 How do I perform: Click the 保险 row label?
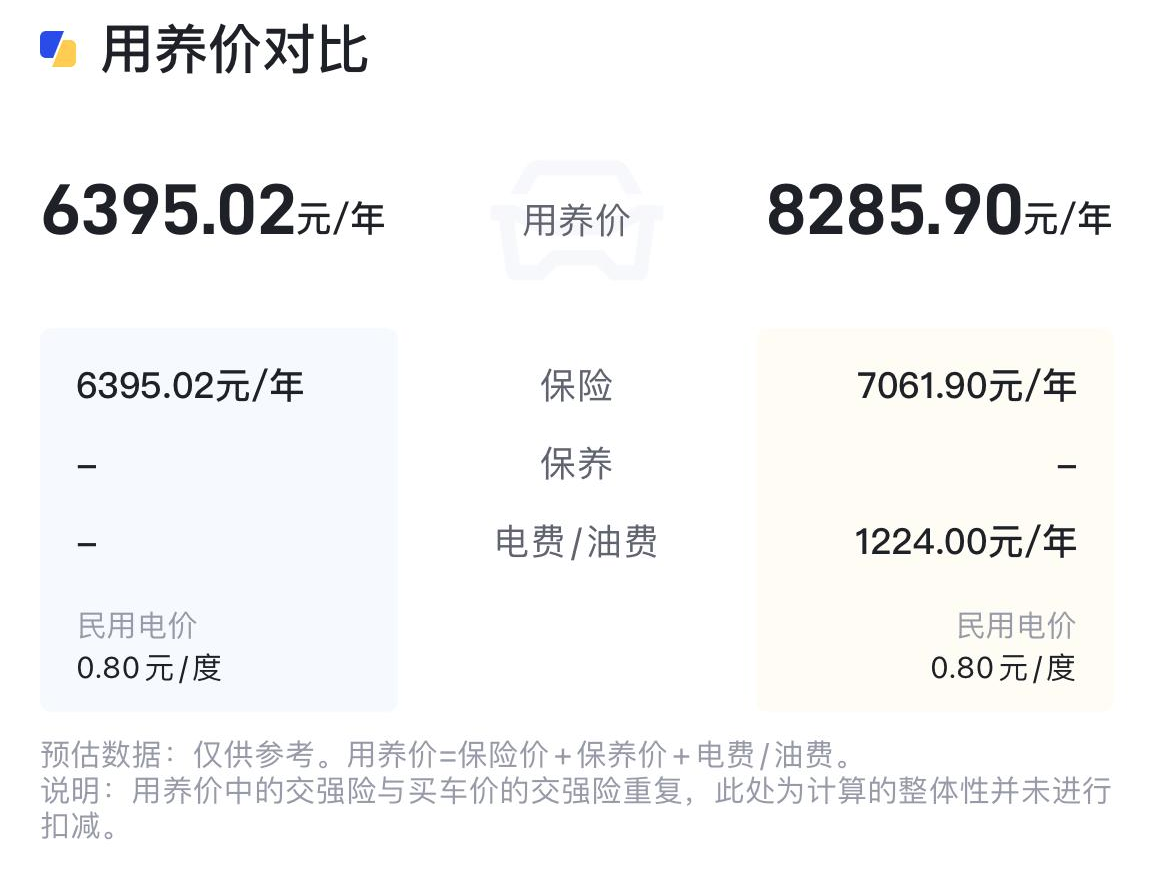coord(576,385)
